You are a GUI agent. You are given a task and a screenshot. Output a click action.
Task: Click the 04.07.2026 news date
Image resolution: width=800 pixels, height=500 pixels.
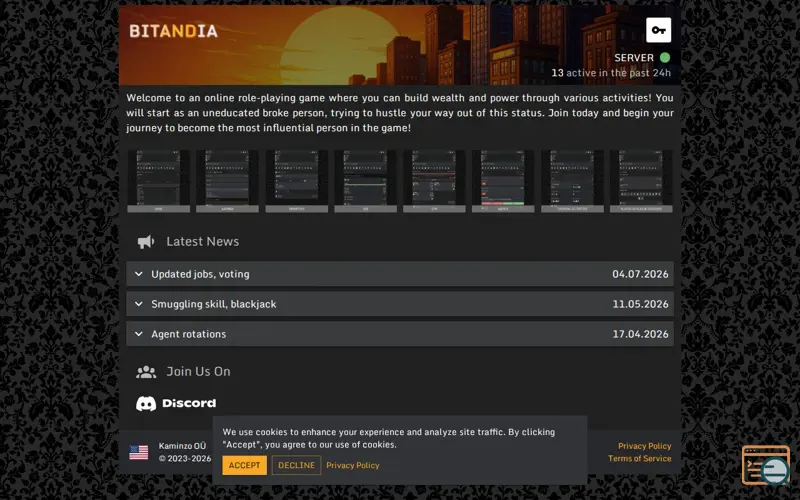point(640,274)
